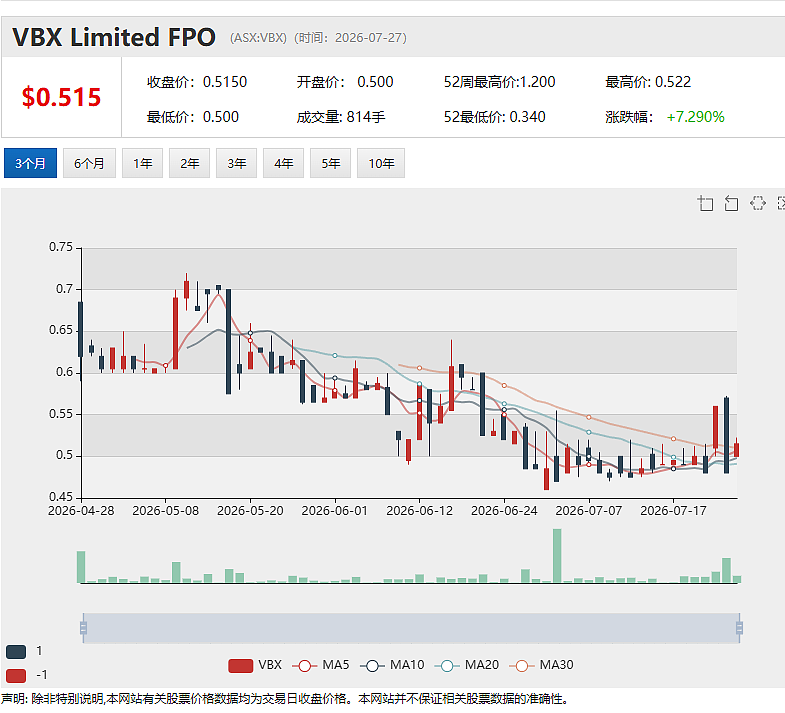Click the right handle of the zoom slider

pos(739,628)
